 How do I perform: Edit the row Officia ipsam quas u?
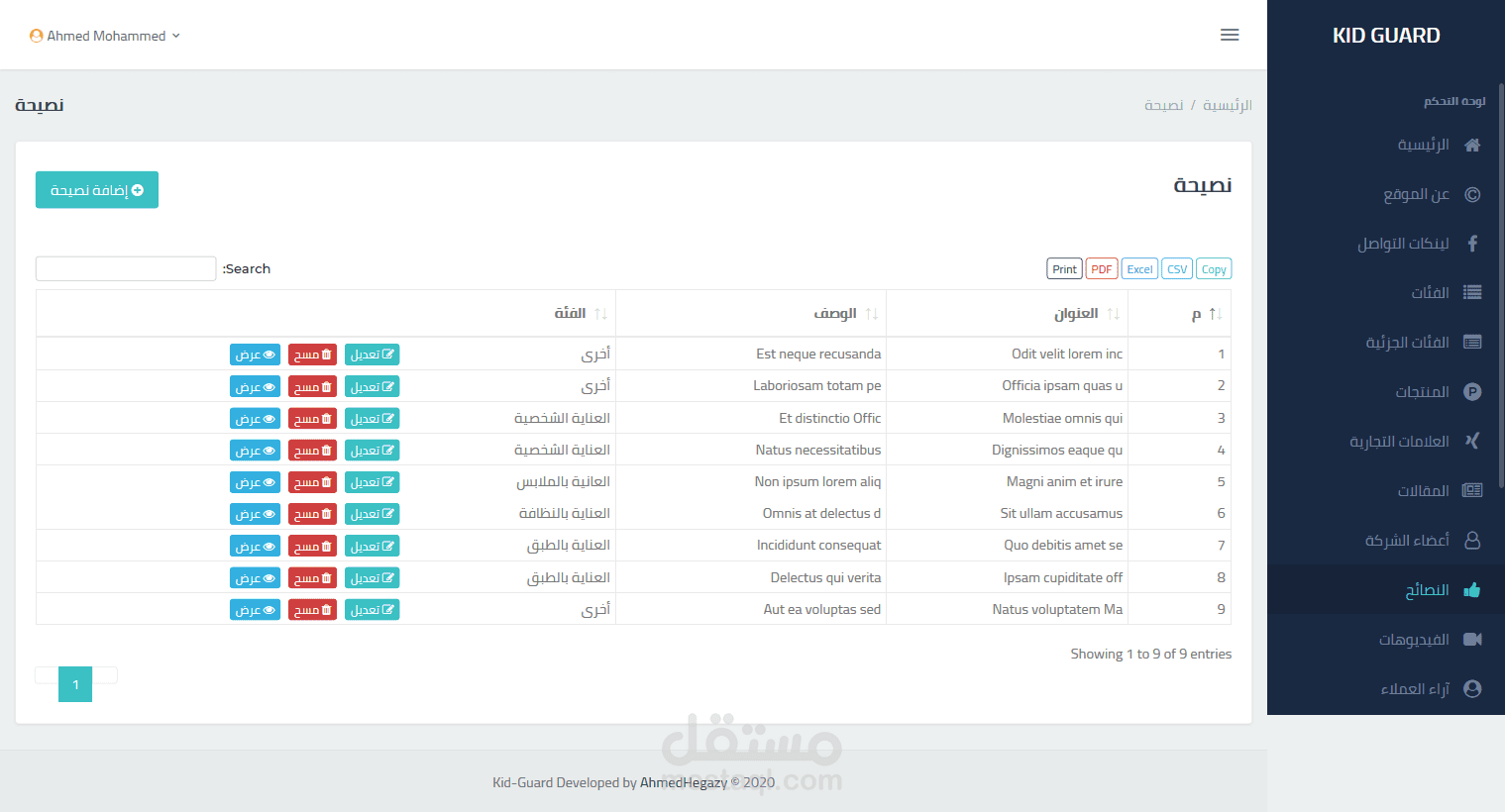(372, 386)
